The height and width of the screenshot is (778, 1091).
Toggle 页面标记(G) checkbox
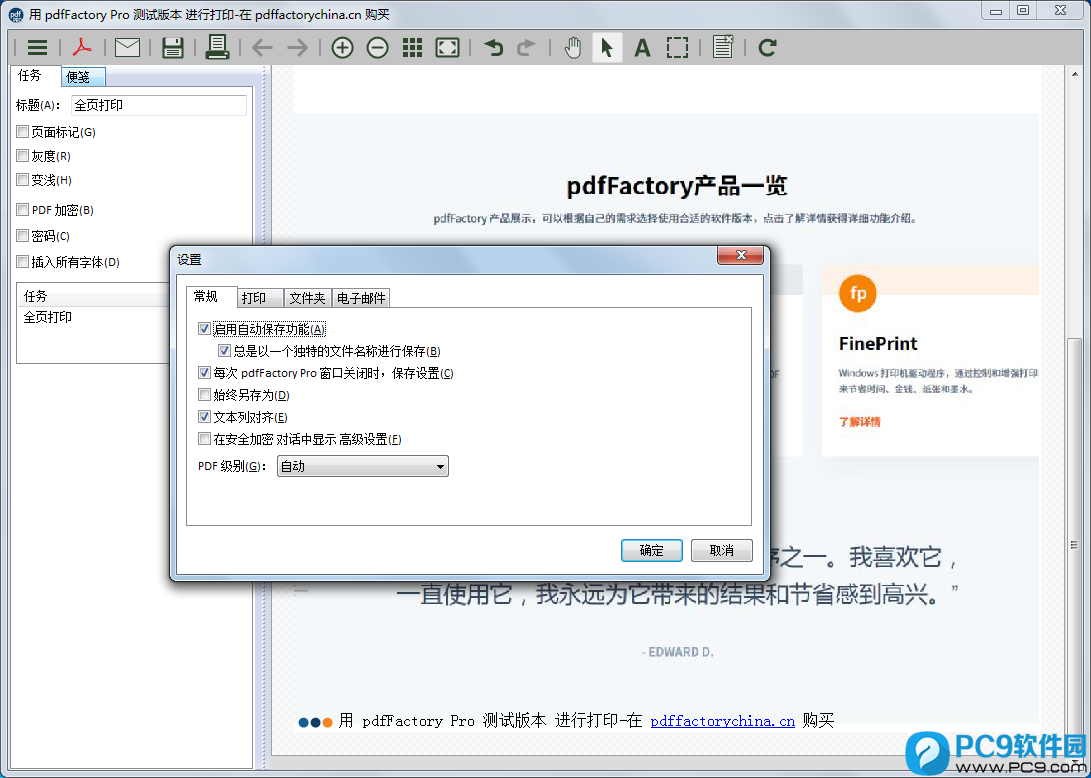click(23, 132)
